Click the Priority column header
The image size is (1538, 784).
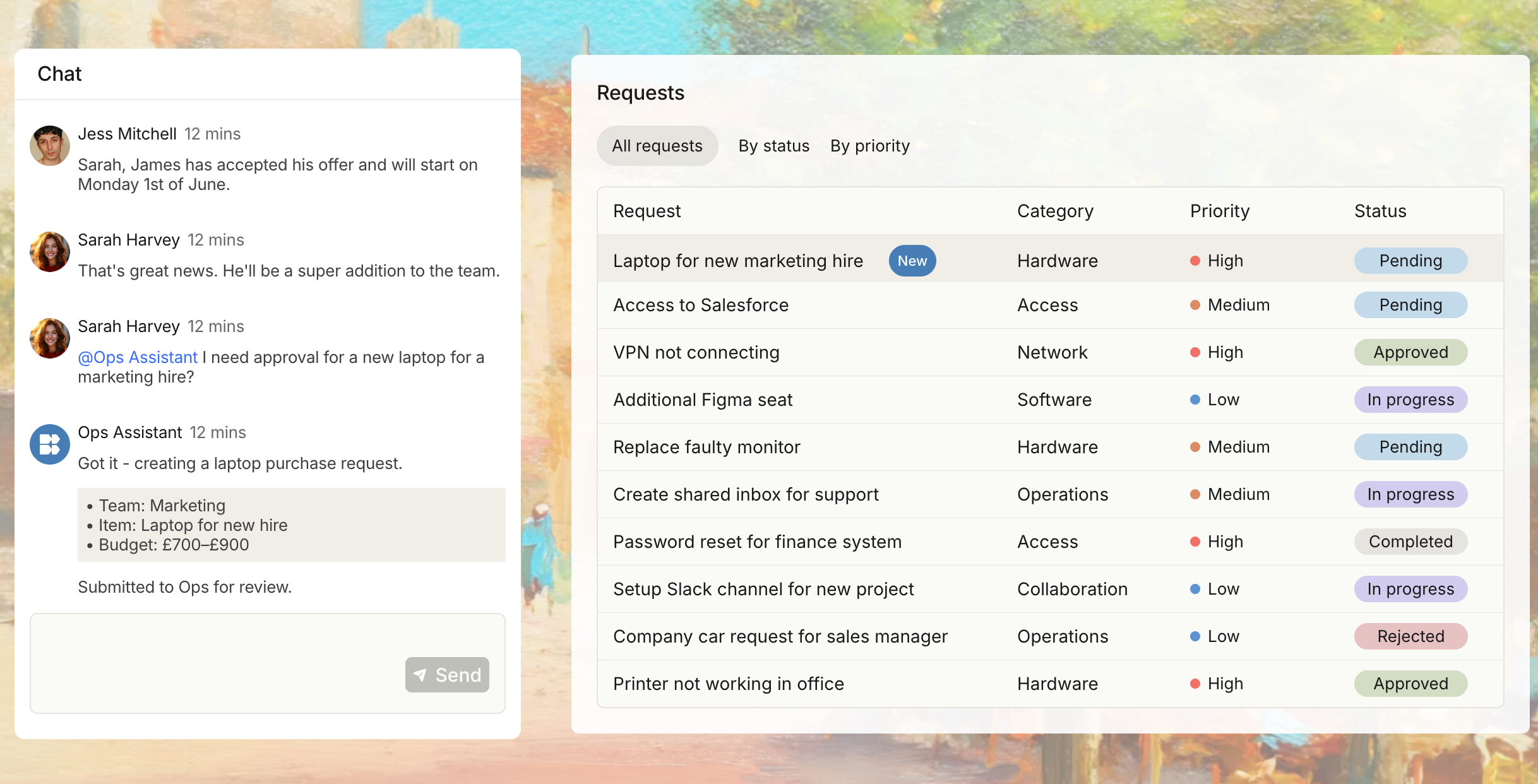[1219, 211]
